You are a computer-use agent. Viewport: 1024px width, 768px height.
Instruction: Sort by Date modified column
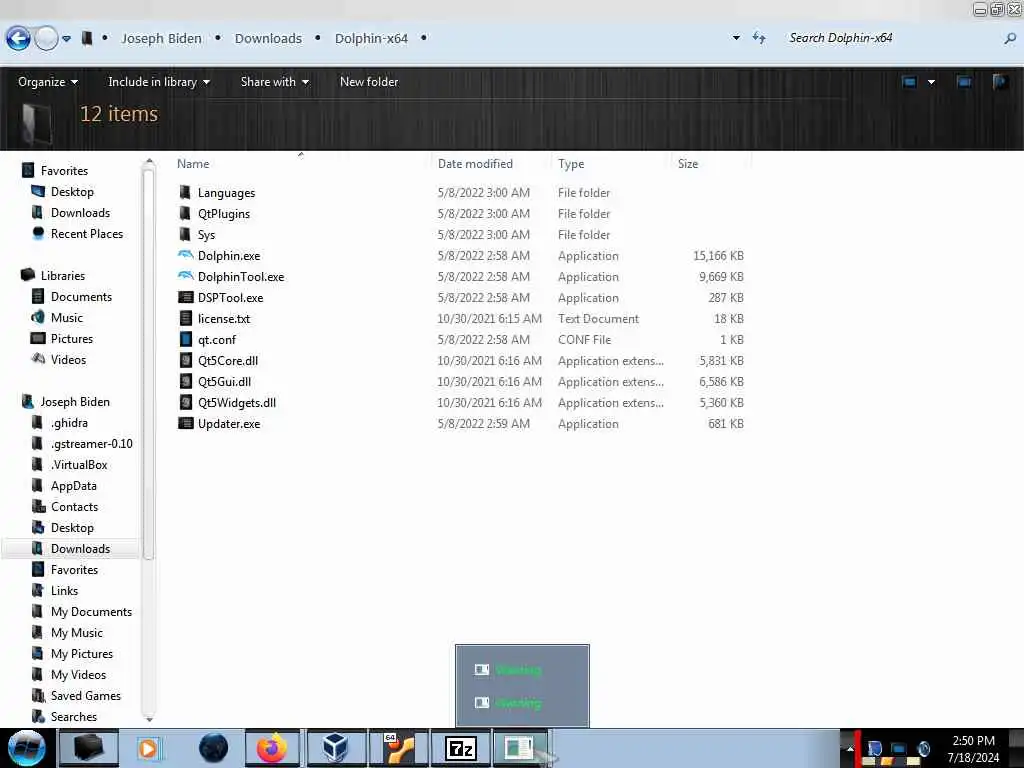[x=475, y=164]
